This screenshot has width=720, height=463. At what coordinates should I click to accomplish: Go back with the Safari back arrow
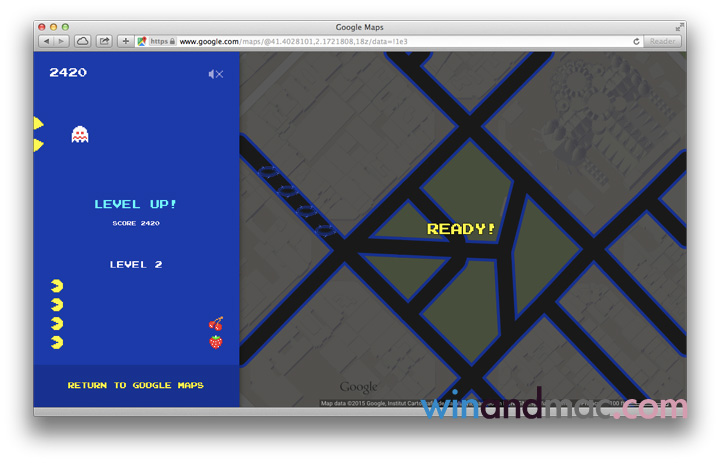point(46,41)
